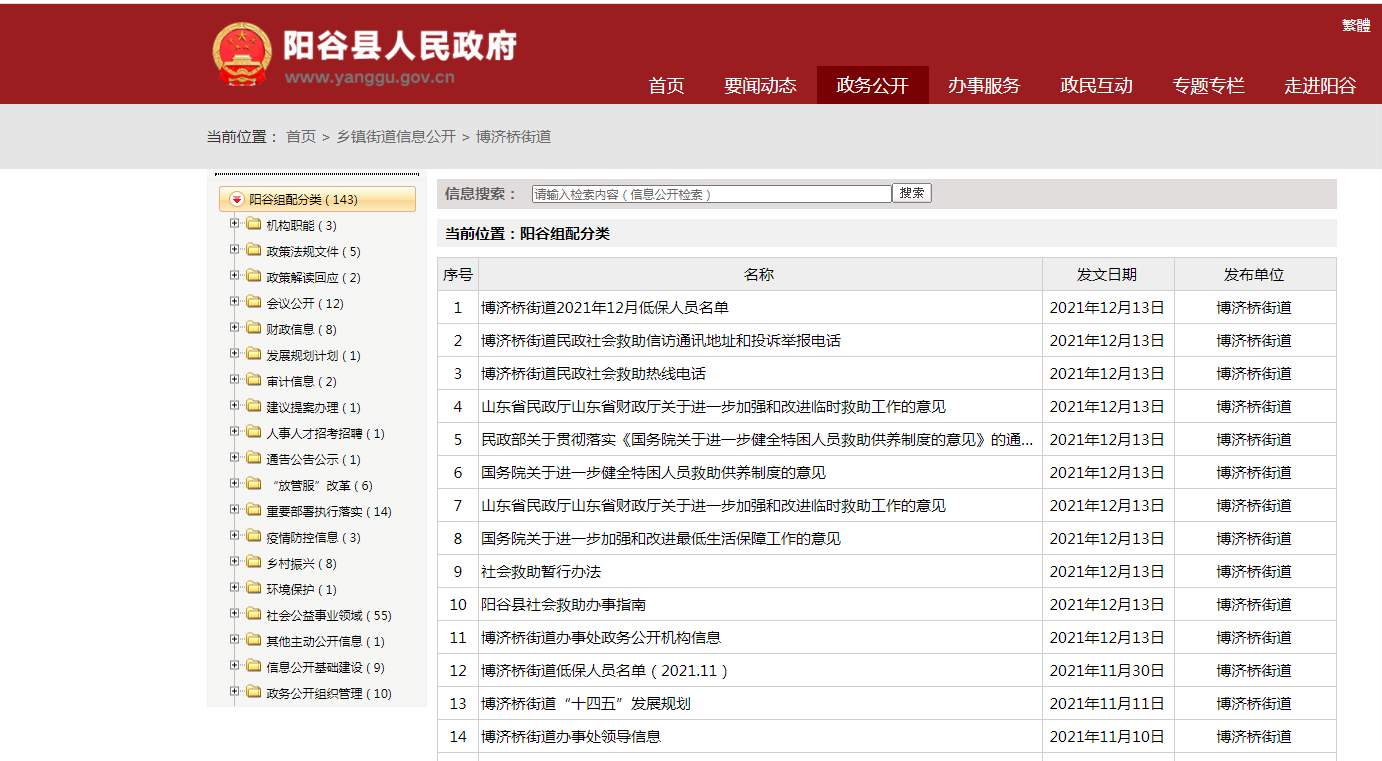Expand the 重要部署执行落实 tree node plus sign
1382x761 pixels.
234,510
